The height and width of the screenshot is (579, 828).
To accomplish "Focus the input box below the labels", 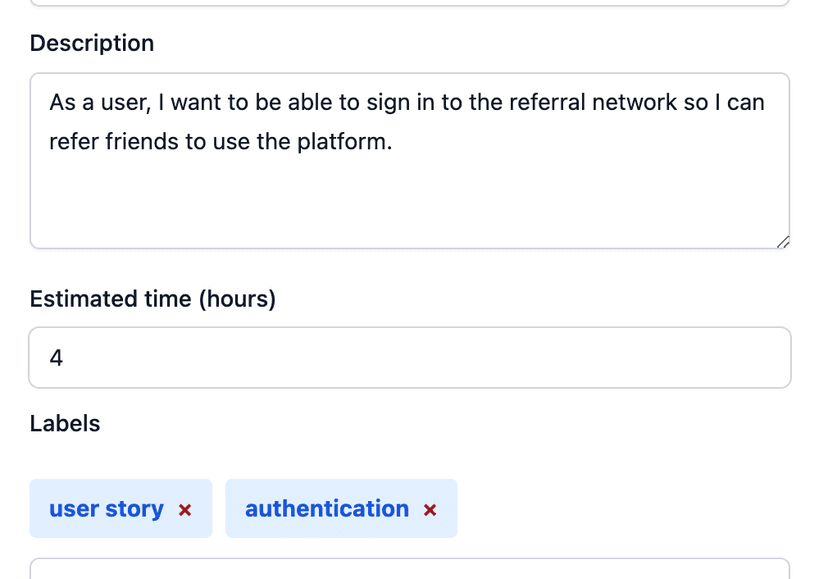I will pyautogui.click(x=410, y=569).
